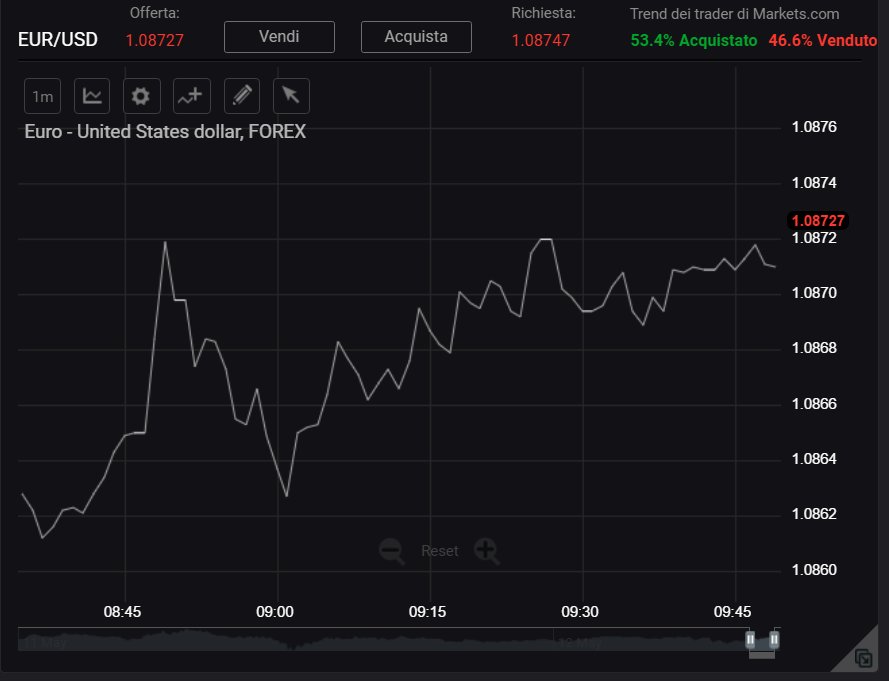Add a study/indicator to the chart

[x=191, y=96]
